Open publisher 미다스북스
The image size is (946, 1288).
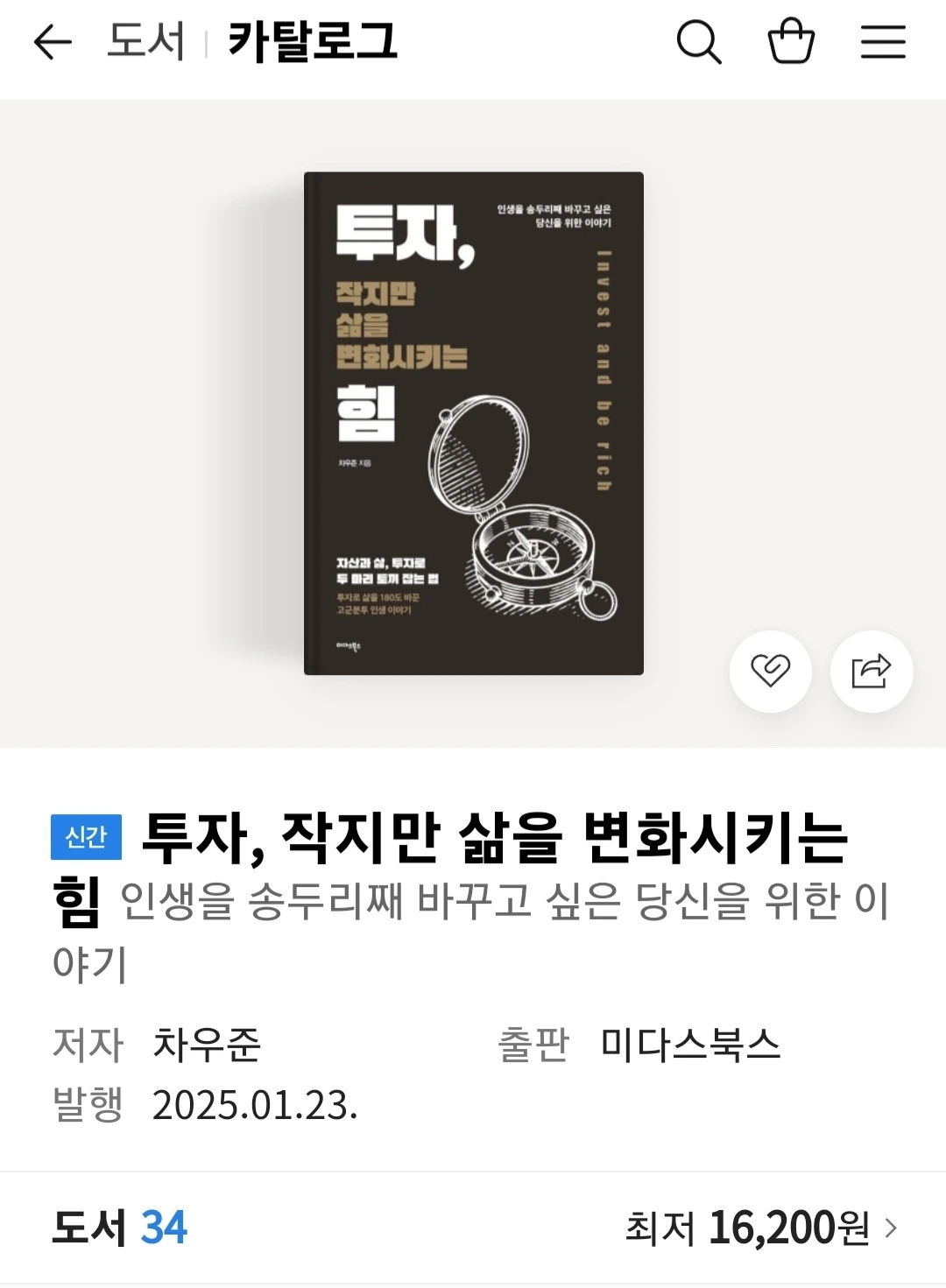690,1044
